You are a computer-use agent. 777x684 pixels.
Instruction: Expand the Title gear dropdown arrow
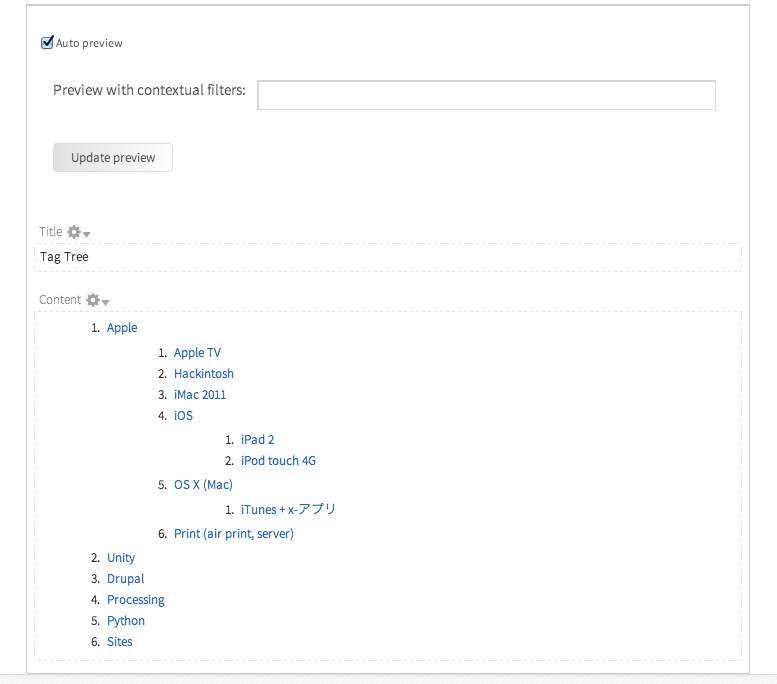(x=87, y=234)
